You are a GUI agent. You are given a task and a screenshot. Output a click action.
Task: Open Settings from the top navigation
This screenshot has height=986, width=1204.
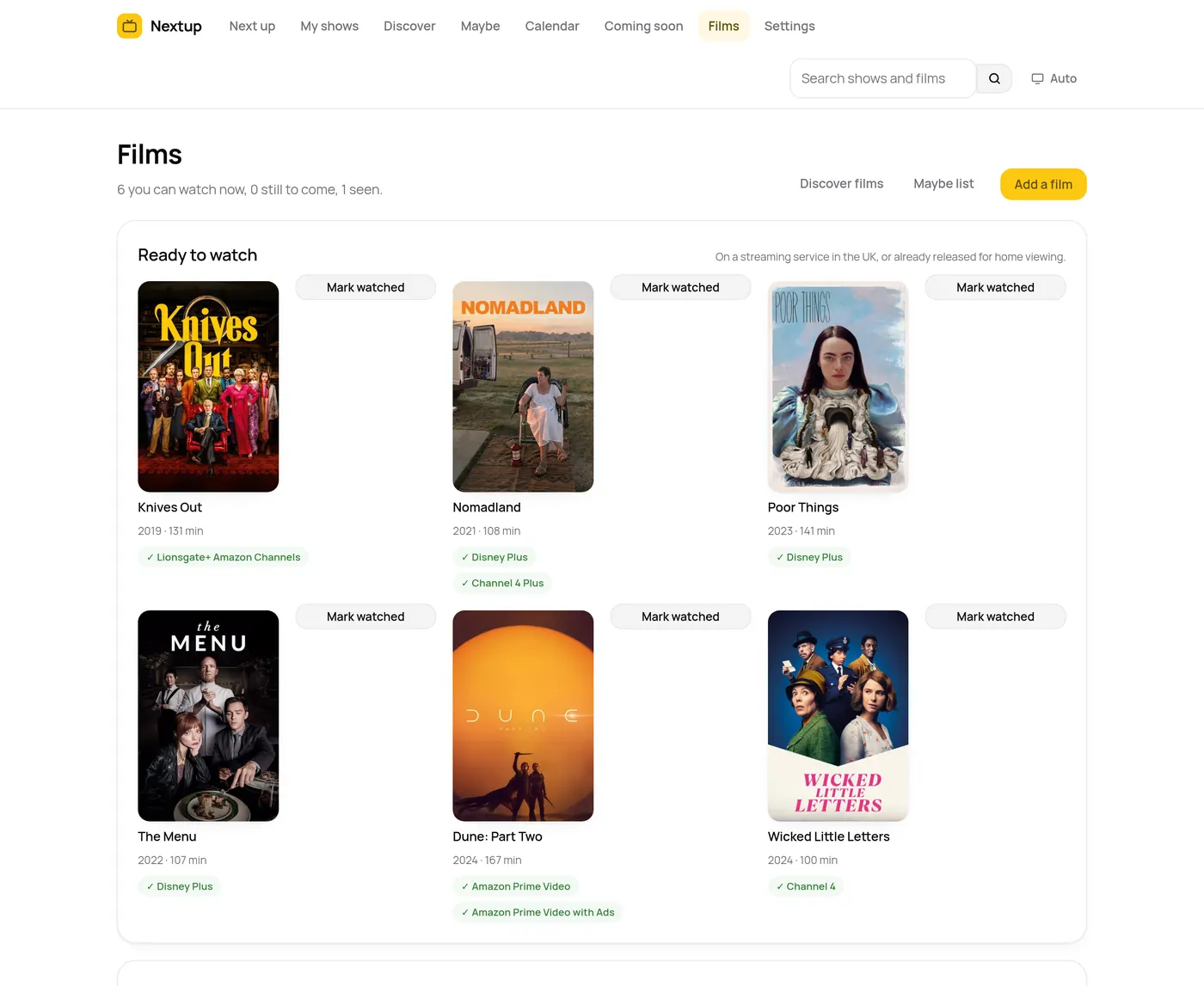pyautogui.click(x=789, y=26)
